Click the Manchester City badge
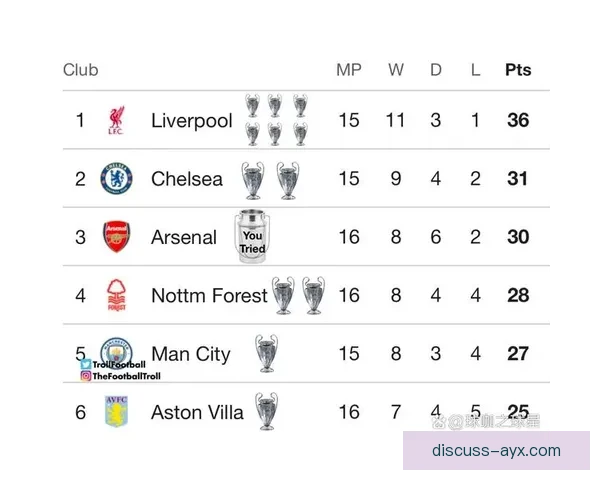Screen dimensions: 600x480 pyautogui.click(x=116, y=350)
